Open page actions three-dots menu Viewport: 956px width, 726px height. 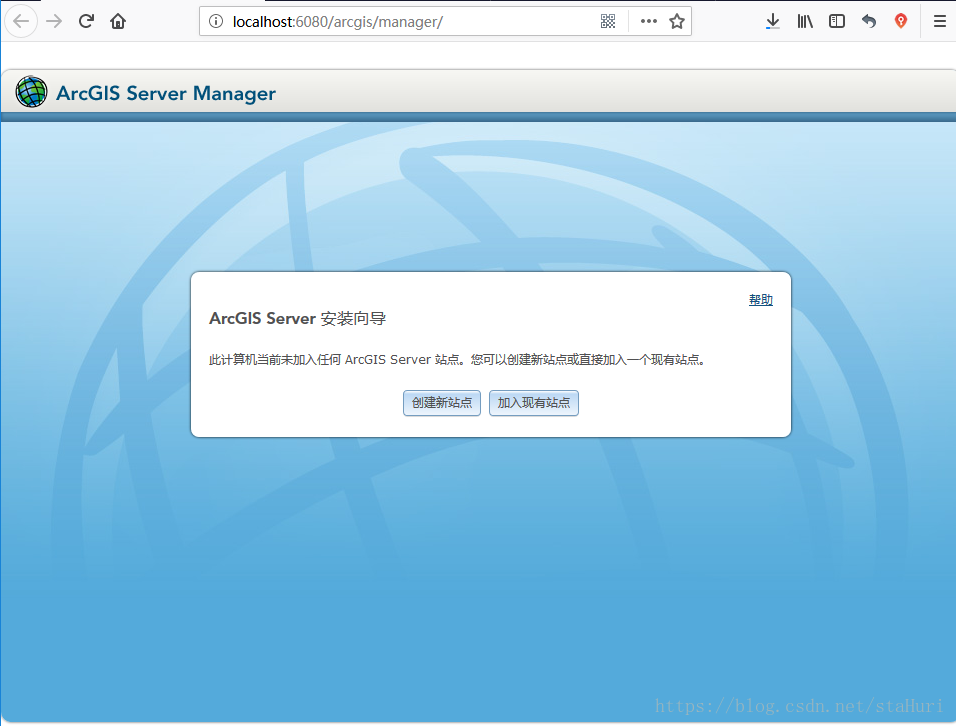click(x=649, y=21)
